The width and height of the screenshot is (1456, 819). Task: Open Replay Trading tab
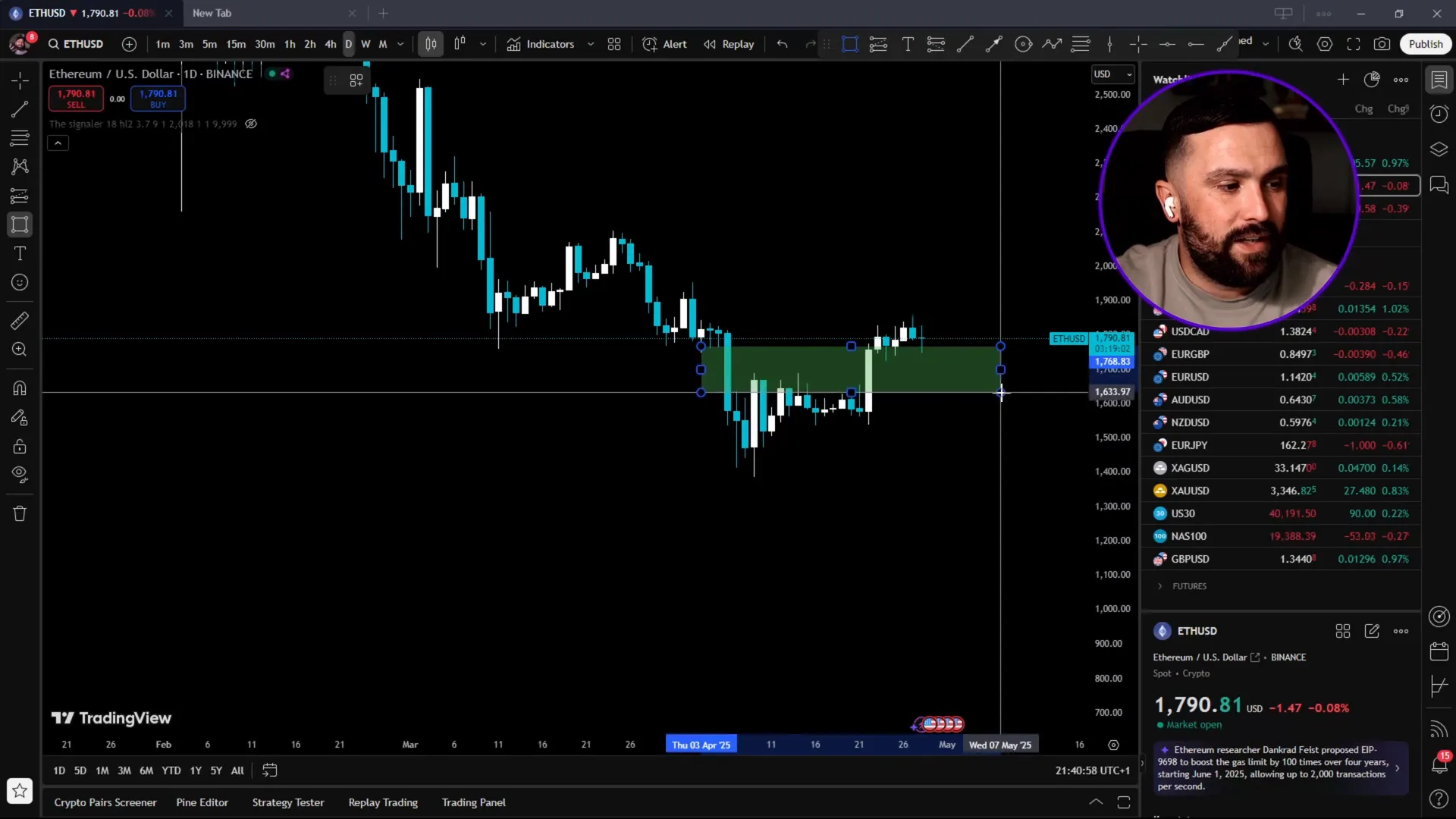pos(383,802)
